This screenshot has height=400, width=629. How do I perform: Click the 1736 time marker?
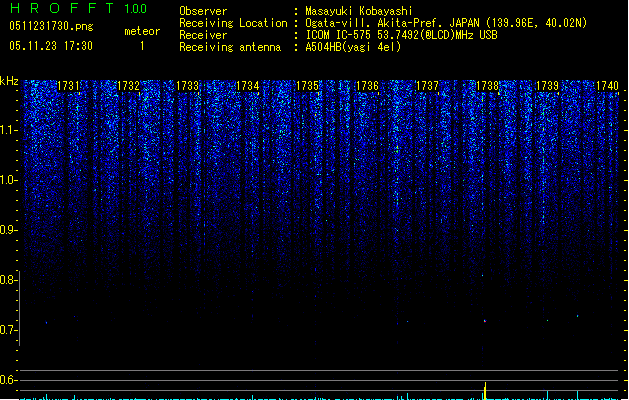367,86
